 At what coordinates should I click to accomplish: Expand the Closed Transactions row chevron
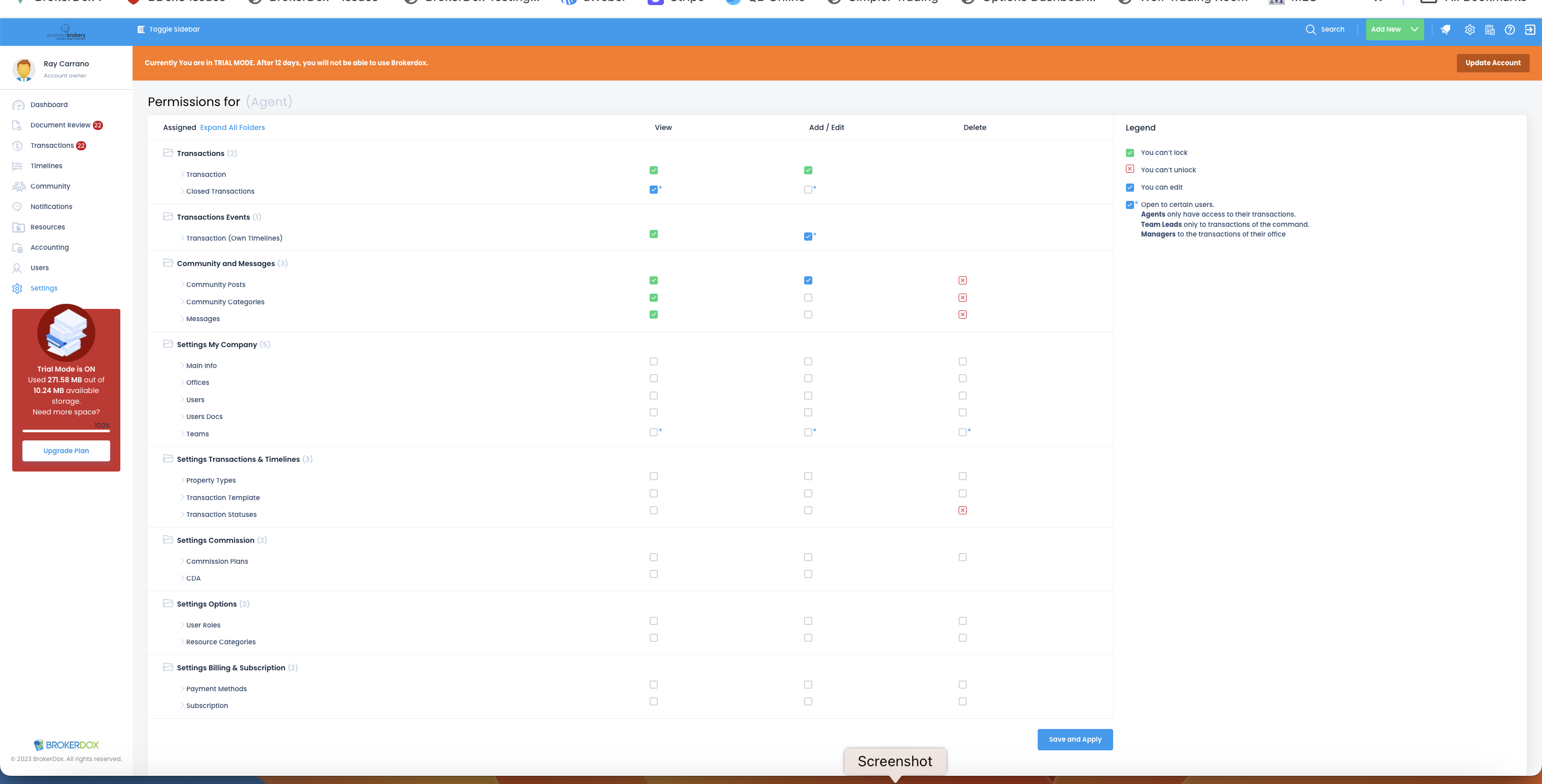(x=182, y=191)
